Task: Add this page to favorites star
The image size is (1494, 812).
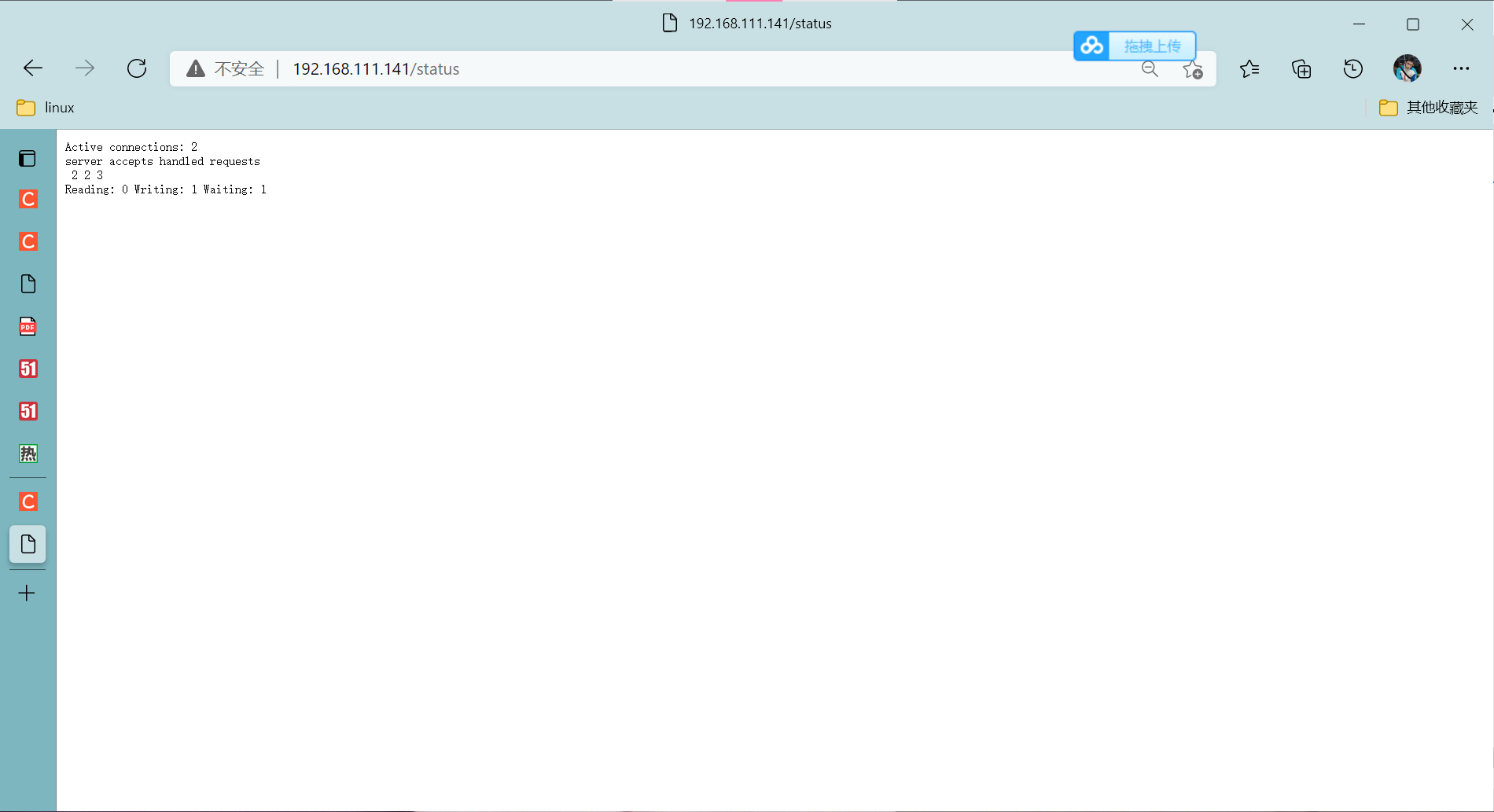Action: coord(1193,70)
